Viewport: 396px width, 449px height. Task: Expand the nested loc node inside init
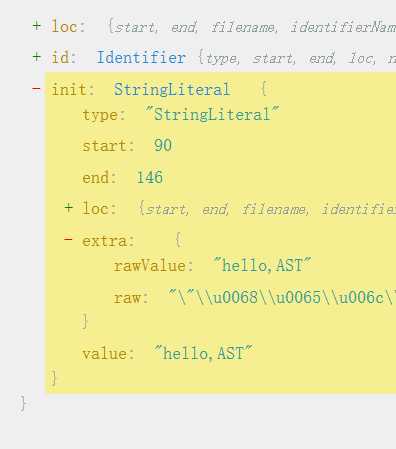coord(69,208)
